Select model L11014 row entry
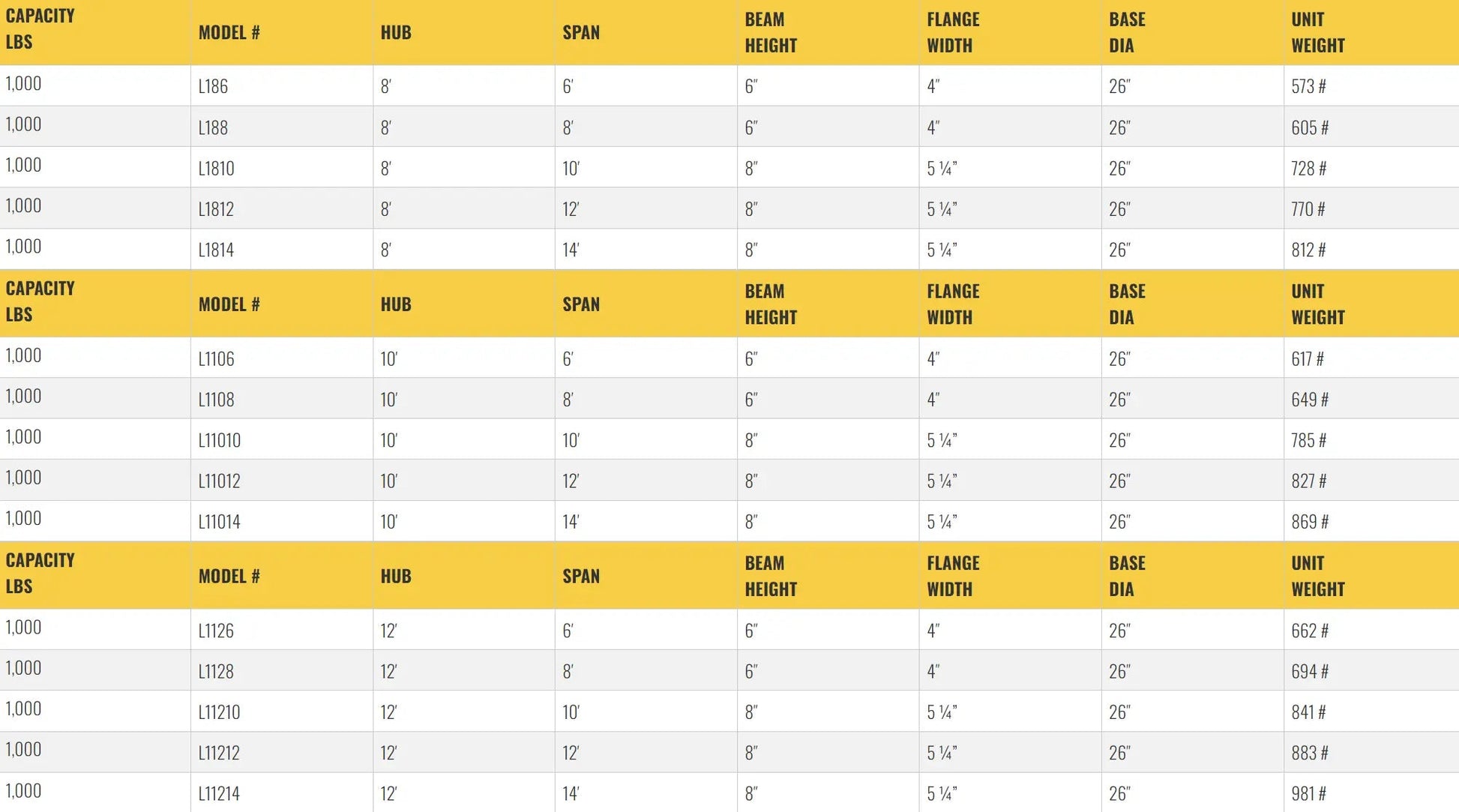This screenshot has width=1459, height=812. click(219, 522)
